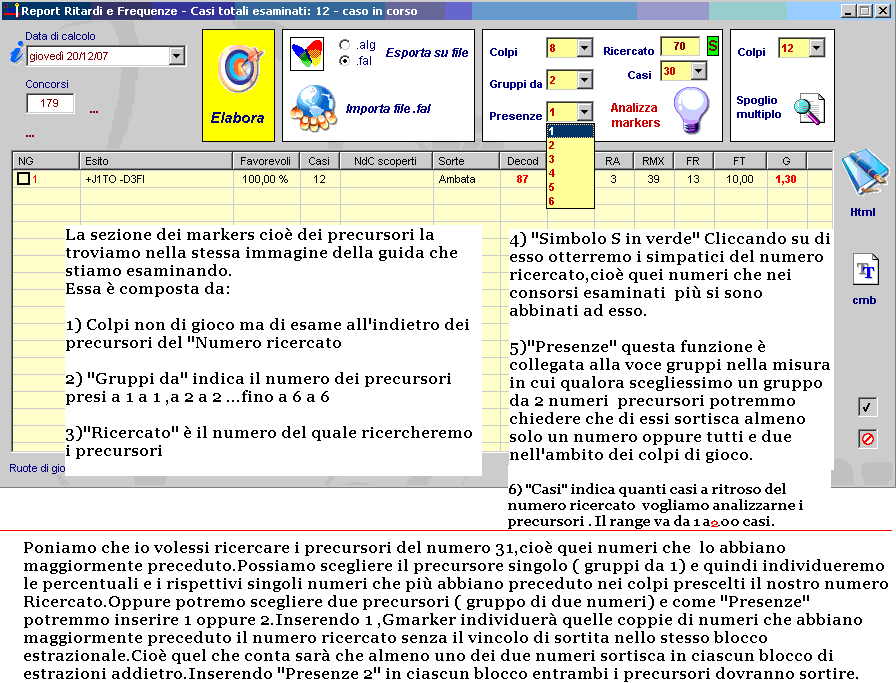Open the Colpi 12 dropdown
The image size is (896, 683).
817,48
